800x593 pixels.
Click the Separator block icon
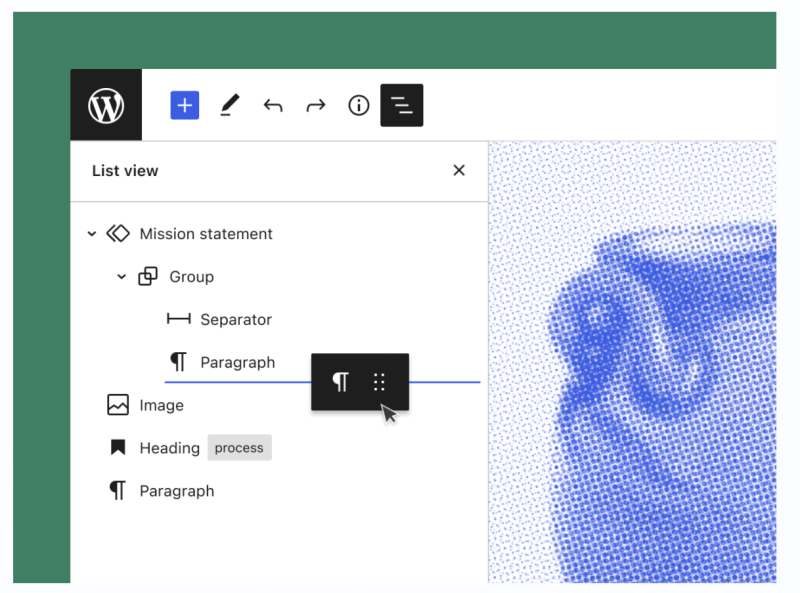click(x=180, y=319)
